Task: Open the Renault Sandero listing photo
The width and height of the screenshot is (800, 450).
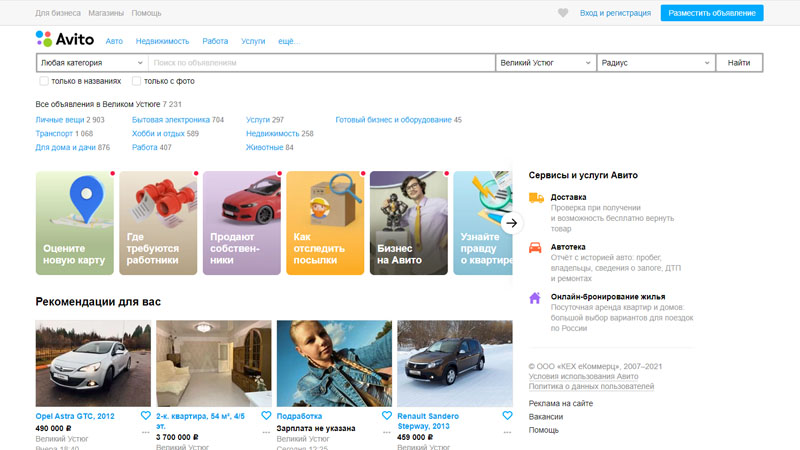Action: [455, 363]
